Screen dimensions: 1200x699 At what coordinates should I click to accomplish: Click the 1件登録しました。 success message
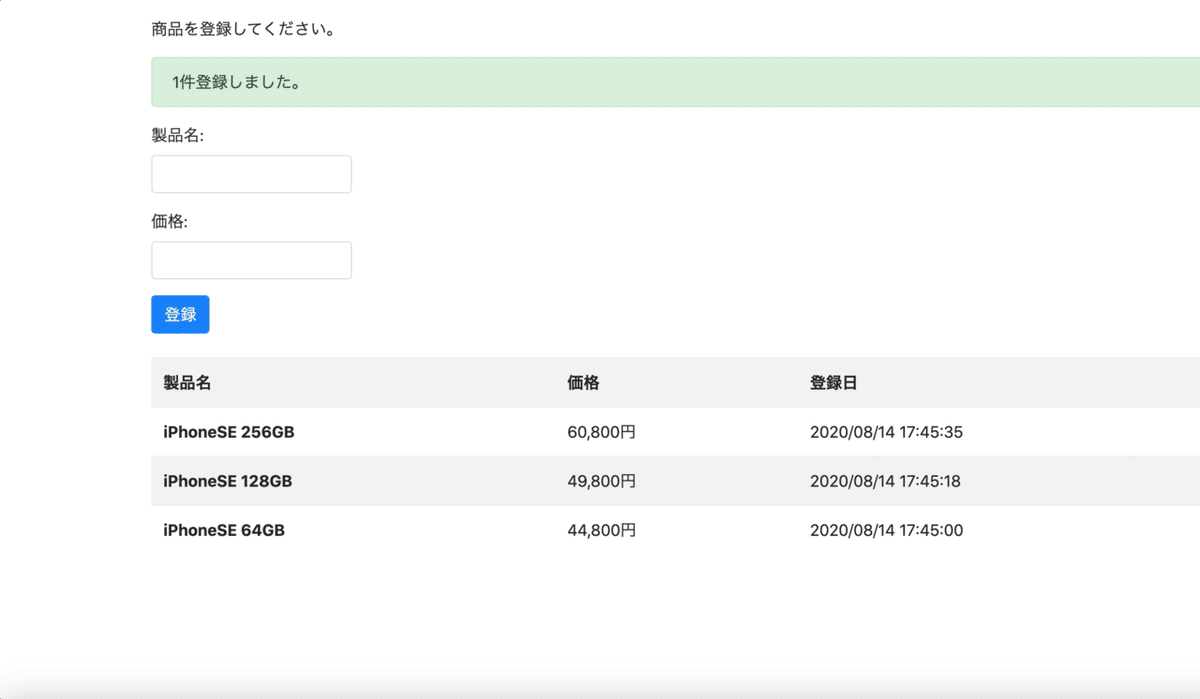coord(236,82)
